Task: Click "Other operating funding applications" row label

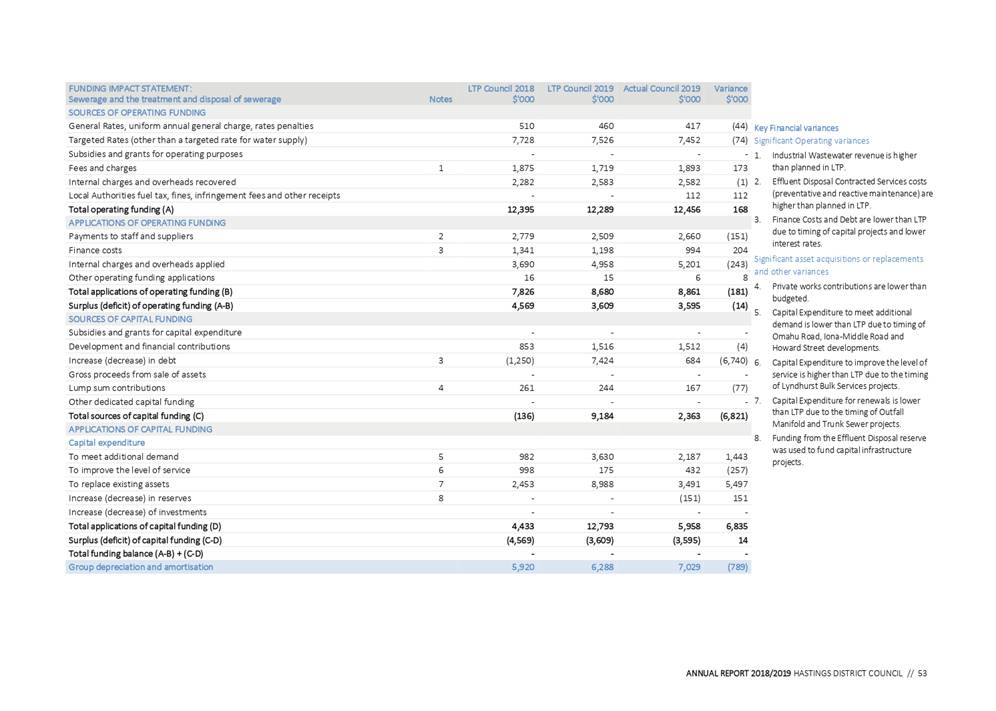Action: click(x=142, y=278)
